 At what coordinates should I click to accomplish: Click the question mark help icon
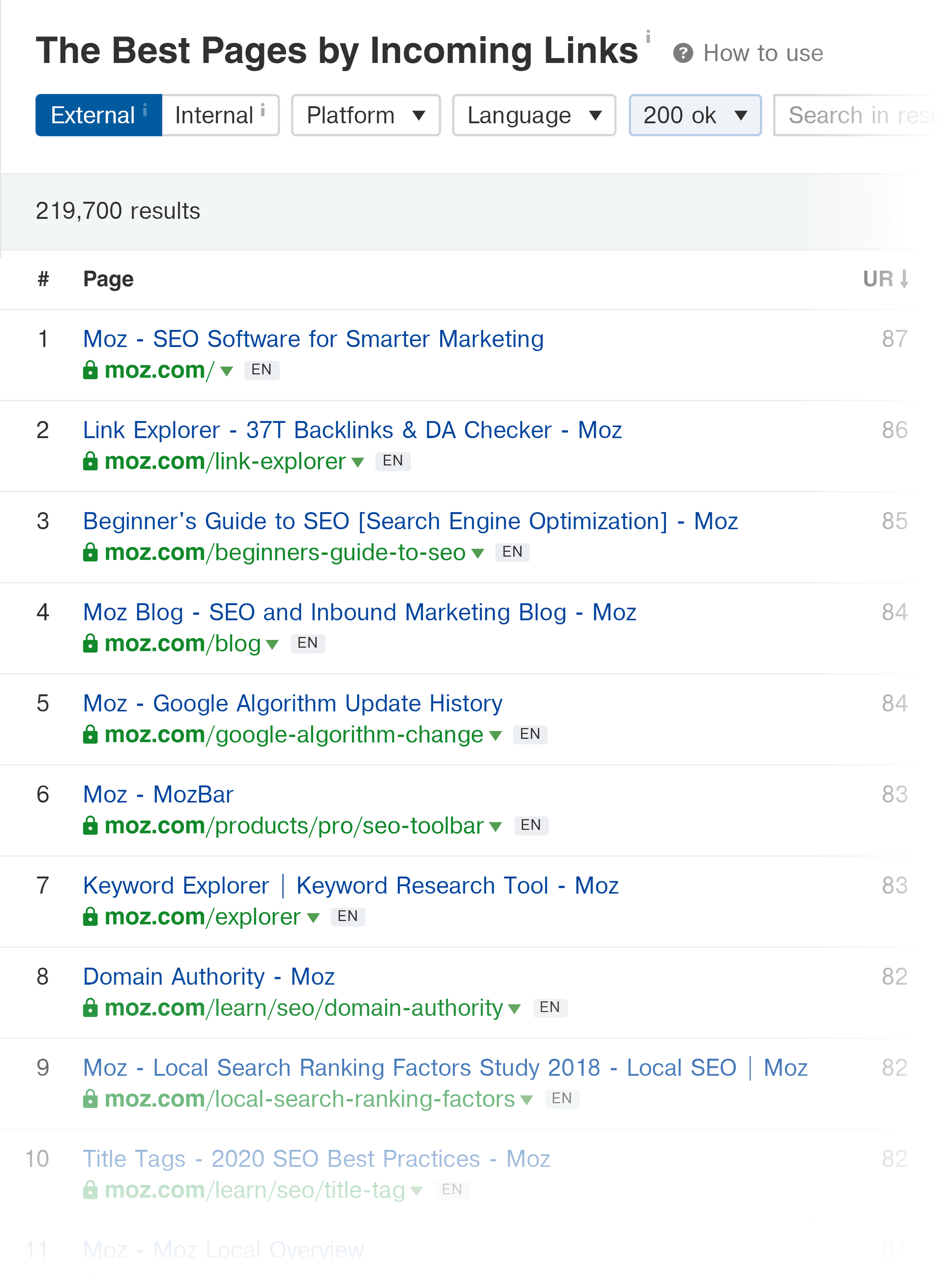[x=683, y=54]
